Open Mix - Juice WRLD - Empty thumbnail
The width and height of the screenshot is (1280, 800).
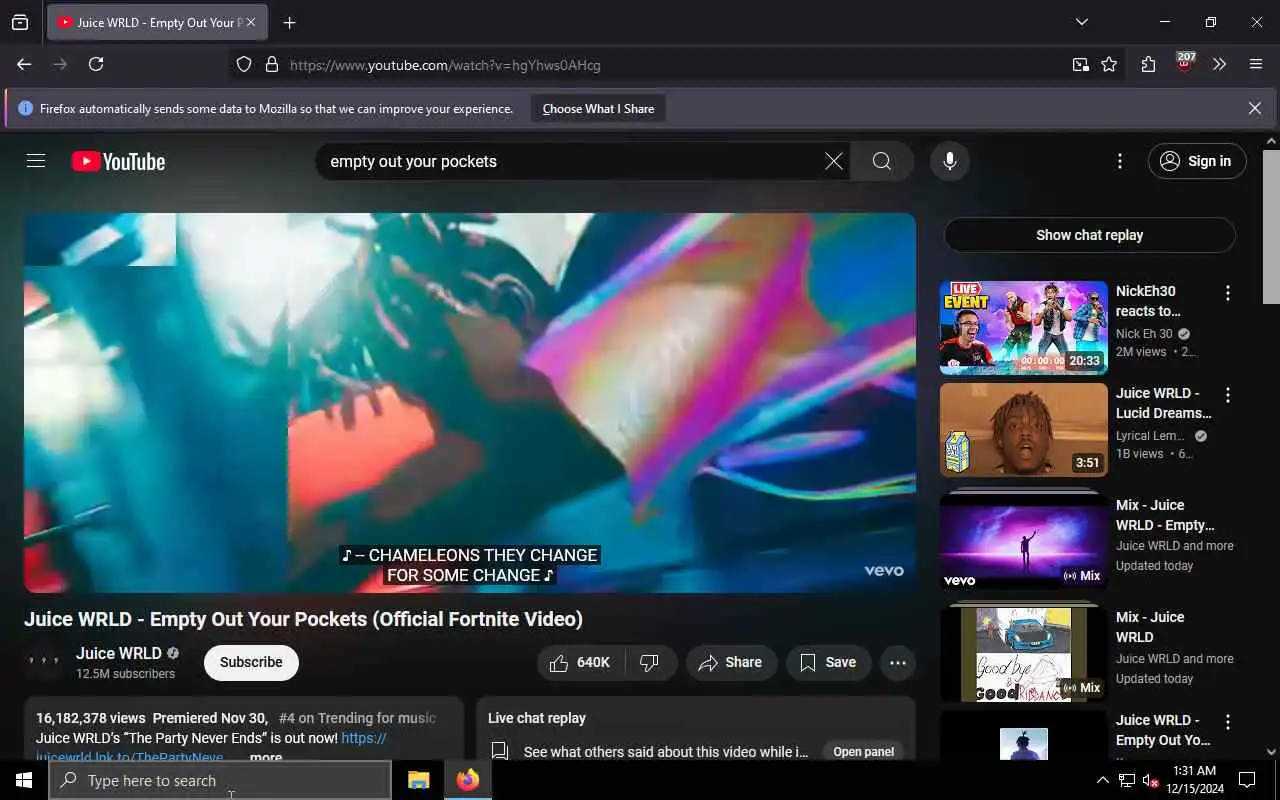pyautogui.click(x=1023, y=540)
